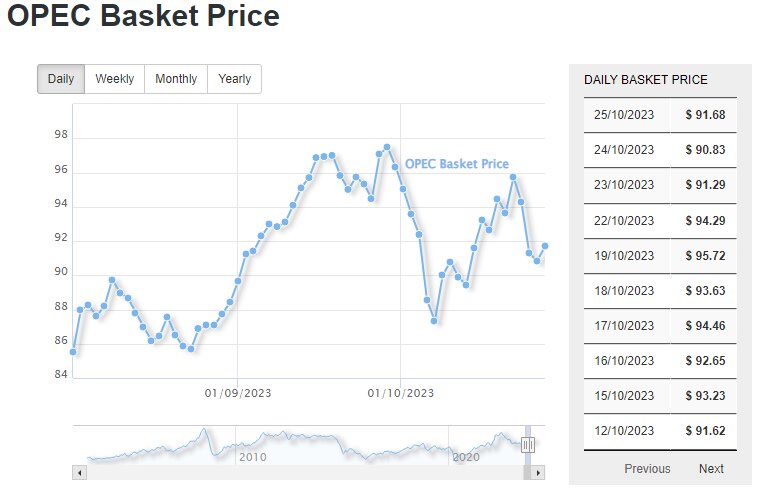Click the last data point on chart
This screenshot has height=491, width=773.
(x=545, y=246)
